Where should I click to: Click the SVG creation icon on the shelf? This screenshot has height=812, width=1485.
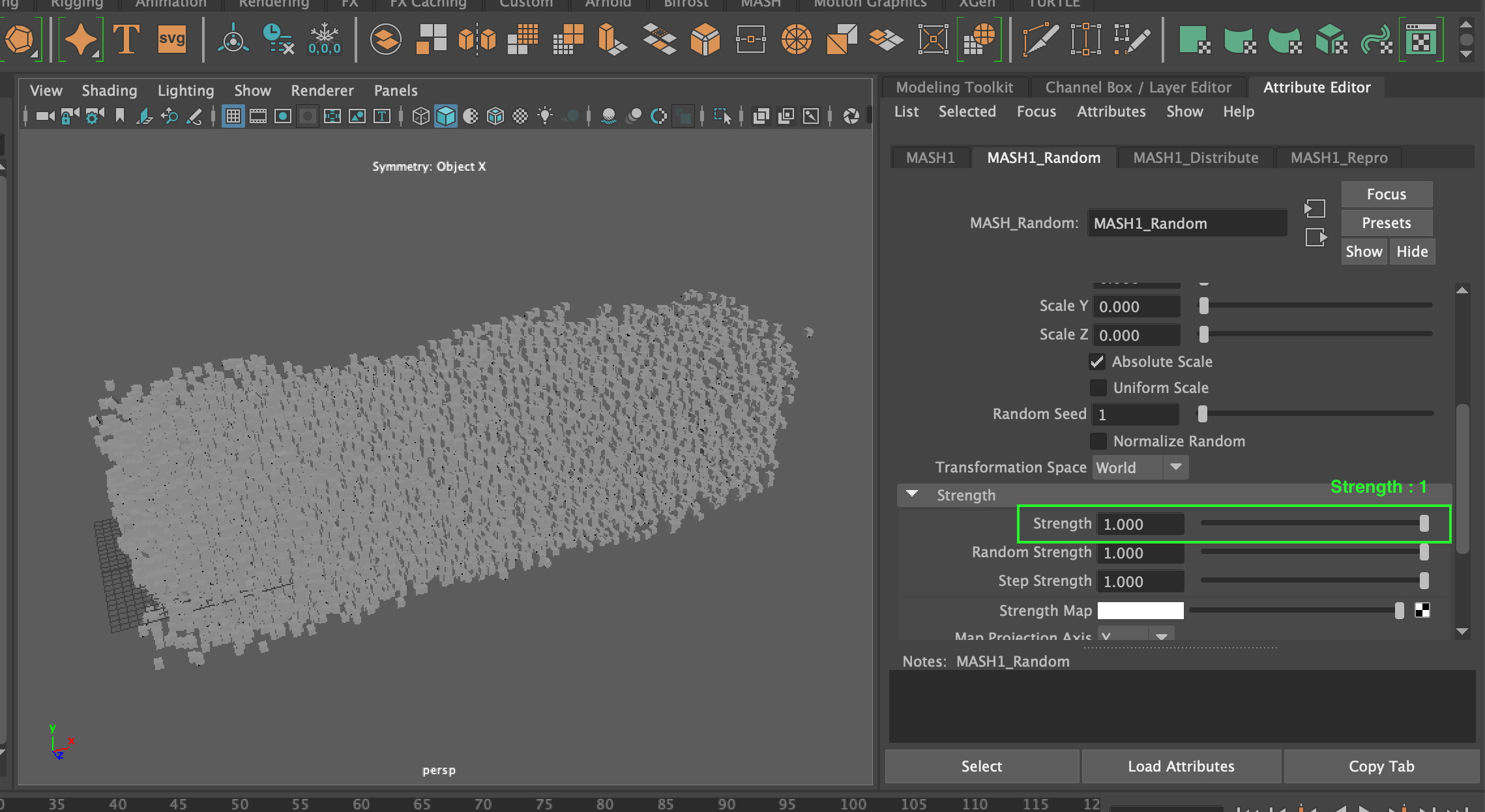click(171, 39)
